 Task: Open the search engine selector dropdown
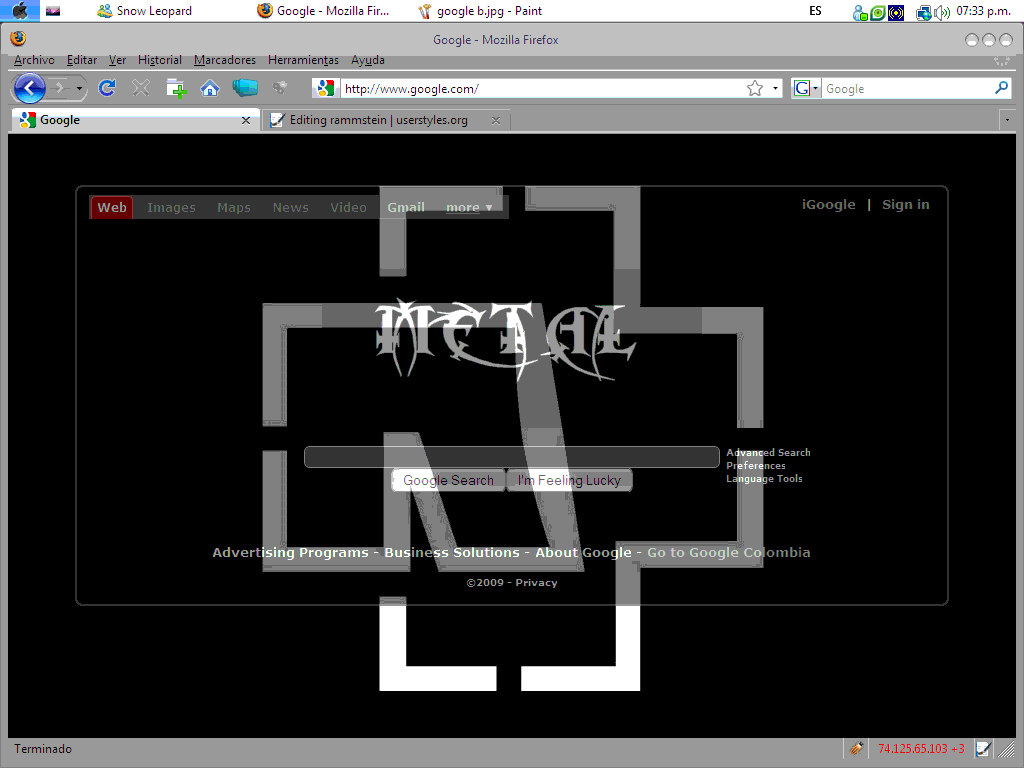pyautogui.click(x=806, y=88)
